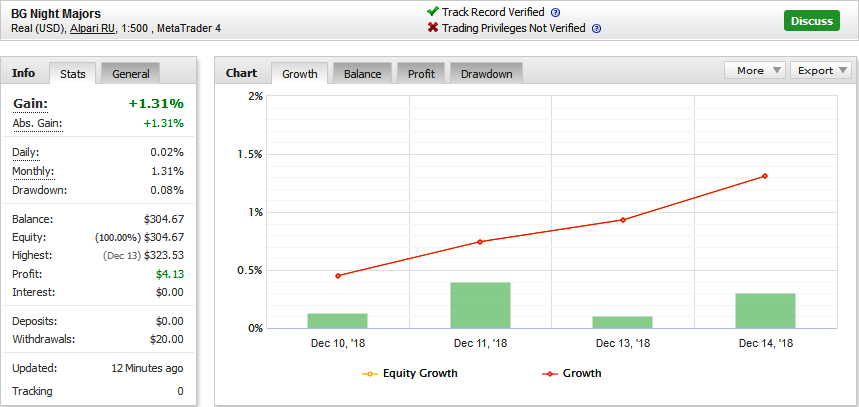Select the Profit chart tab
859x407 pixels.
pyautogui.click(x=421, y=73)
